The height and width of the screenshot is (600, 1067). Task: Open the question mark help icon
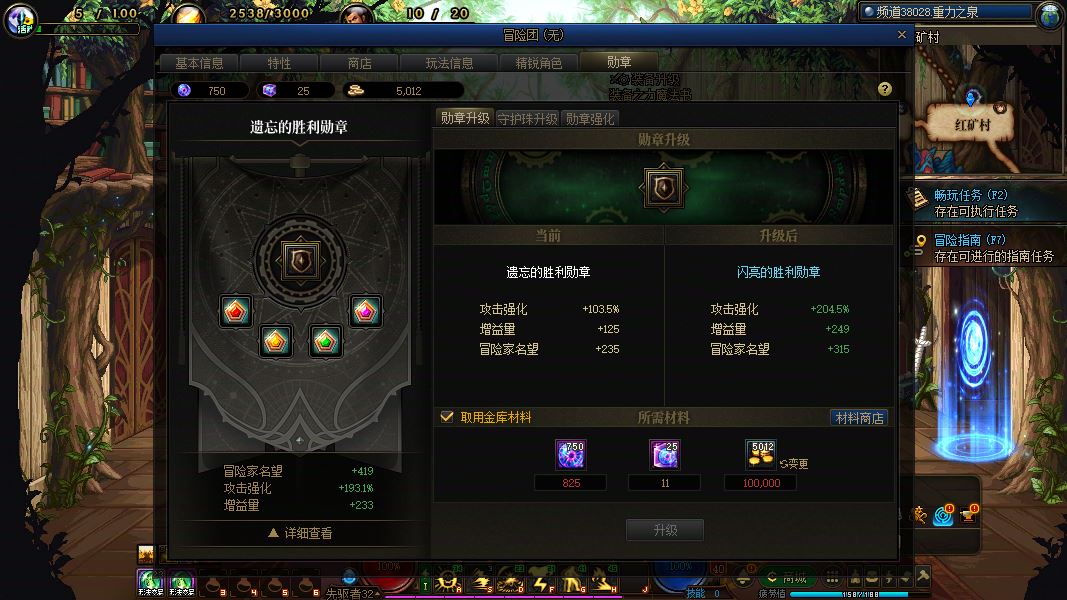(x=885, y=89)
